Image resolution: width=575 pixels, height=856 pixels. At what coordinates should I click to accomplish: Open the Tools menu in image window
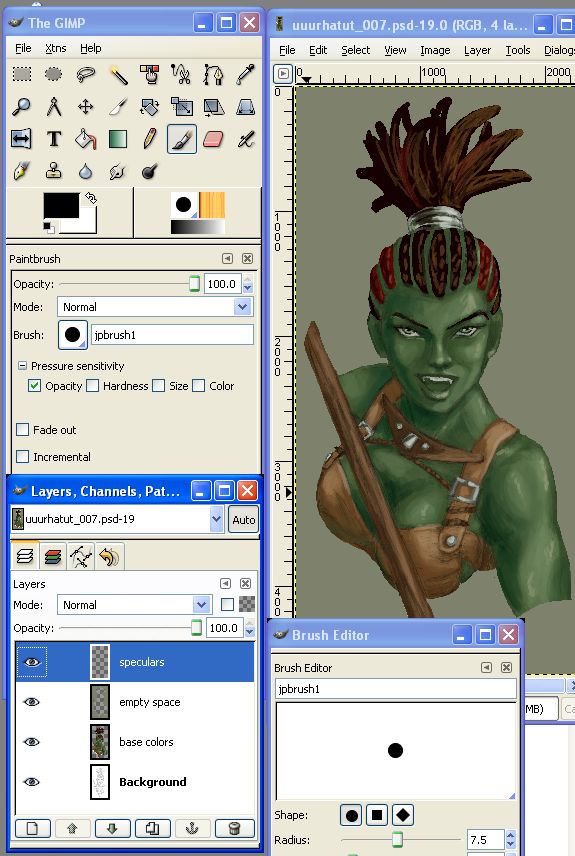518,50
